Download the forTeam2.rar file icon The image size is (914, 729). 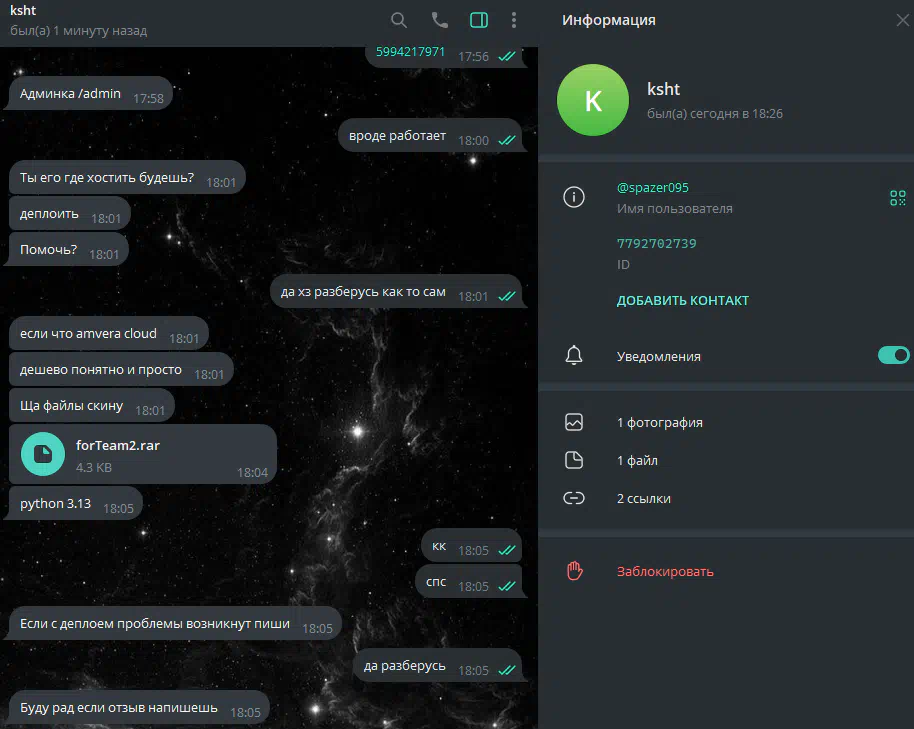click(43, 454)
